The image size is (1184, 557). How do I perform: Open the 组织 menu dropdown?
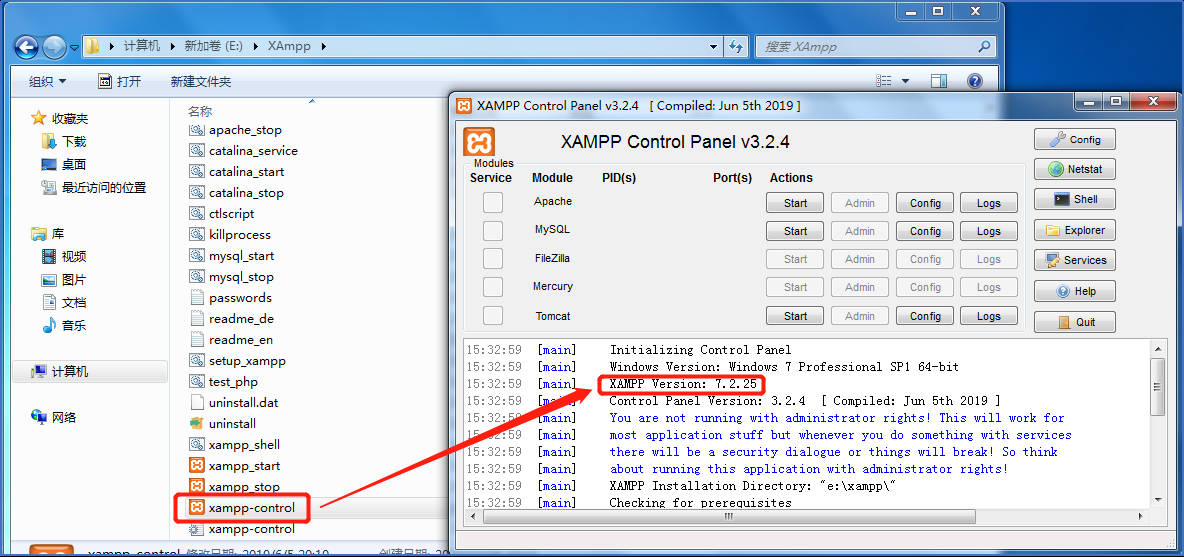48,82
